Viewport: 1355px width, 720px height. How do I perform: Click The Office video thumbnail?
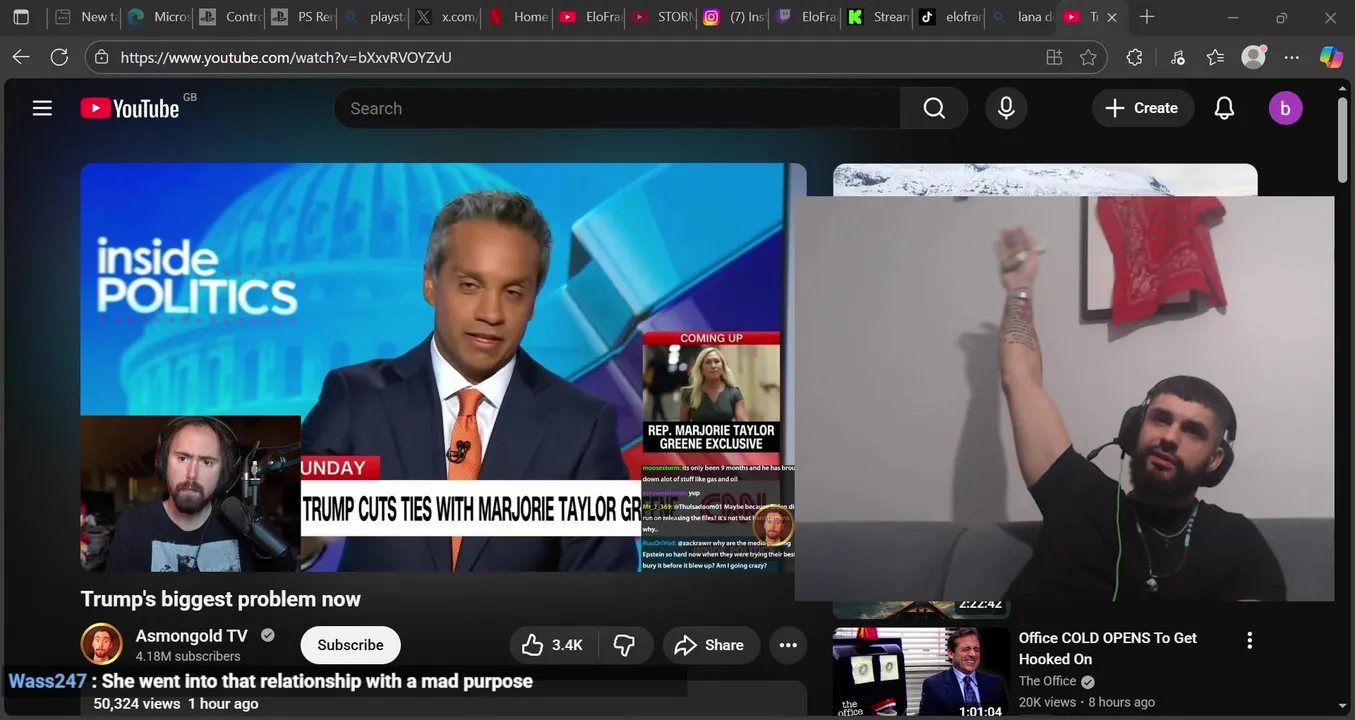click(x=921, y=673)
